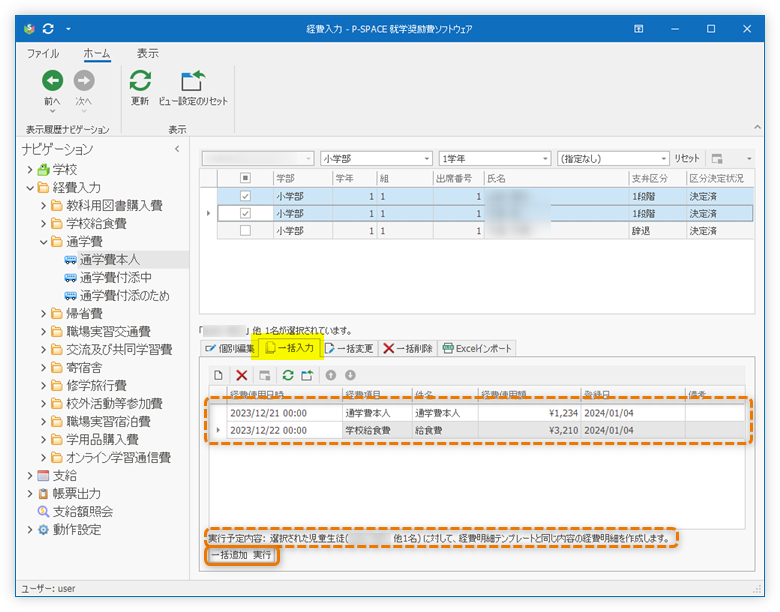Expand the 教科用図書購入費 folder node

pyautogui.click(x=43, y=205)
